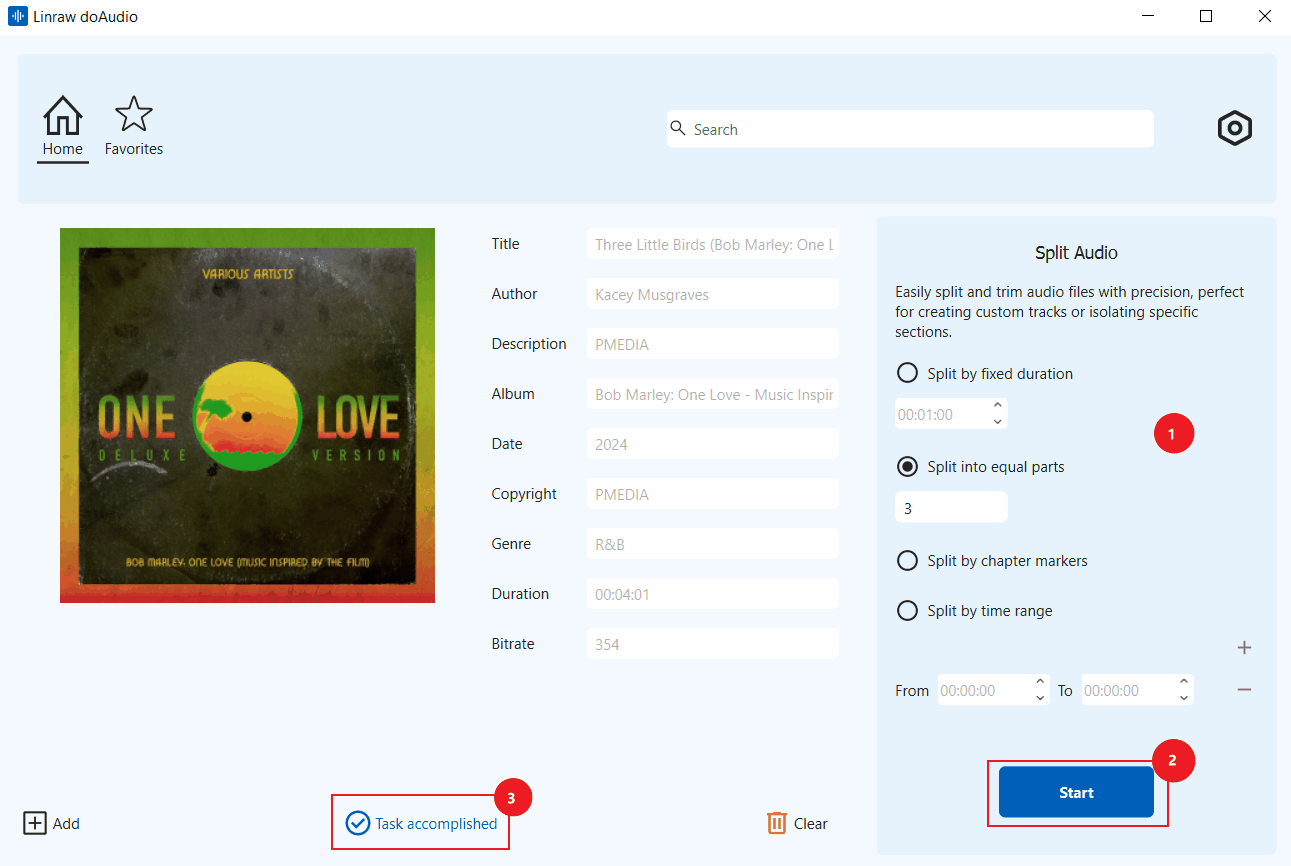Screen dimensions: 1291x866
Task: Open settings hexagon icon
Action: point(1235,129)
